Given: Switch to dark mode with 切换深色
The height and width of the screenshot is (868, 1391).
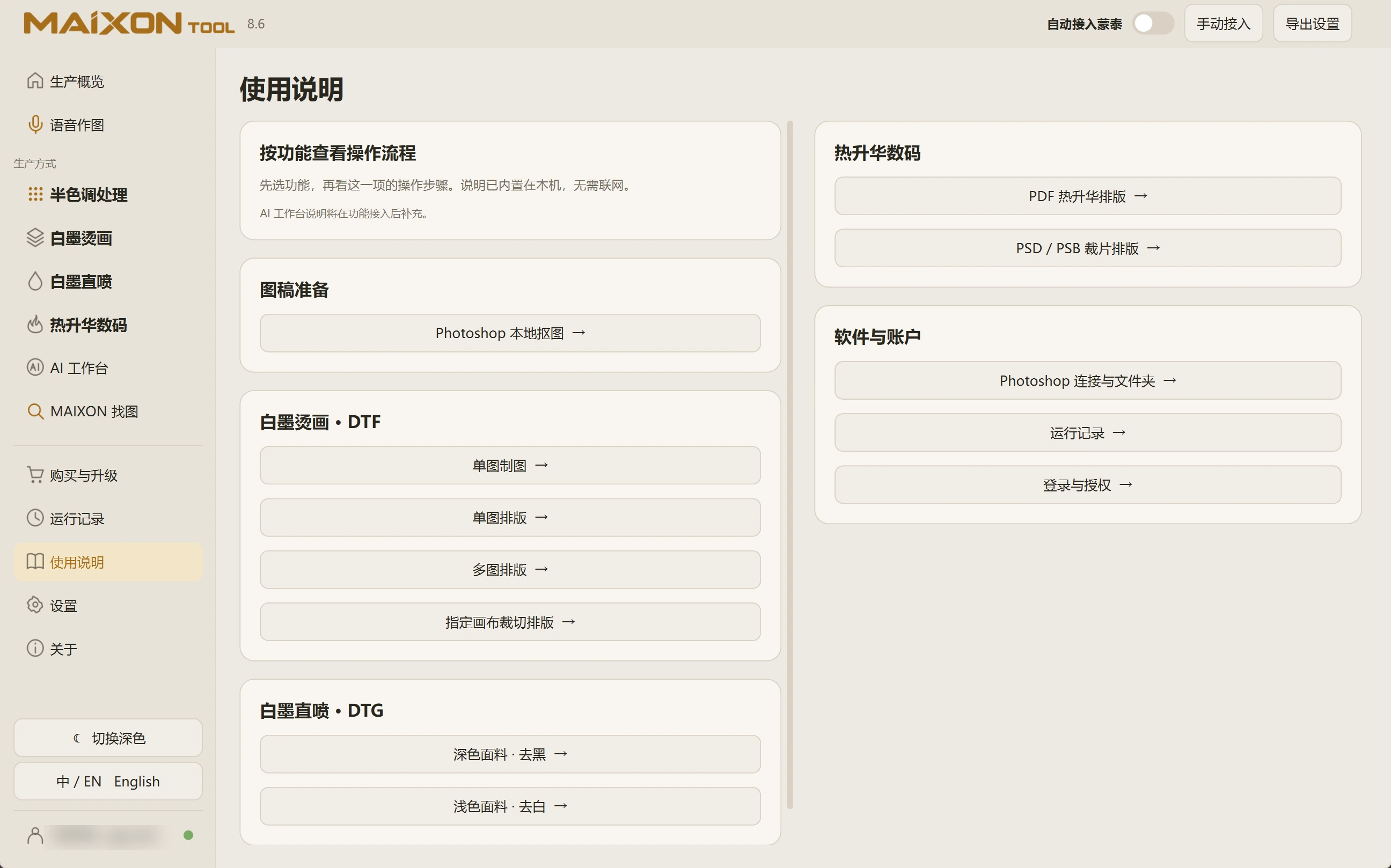Looking at the screenshot, I should click(x=108, y=738).
